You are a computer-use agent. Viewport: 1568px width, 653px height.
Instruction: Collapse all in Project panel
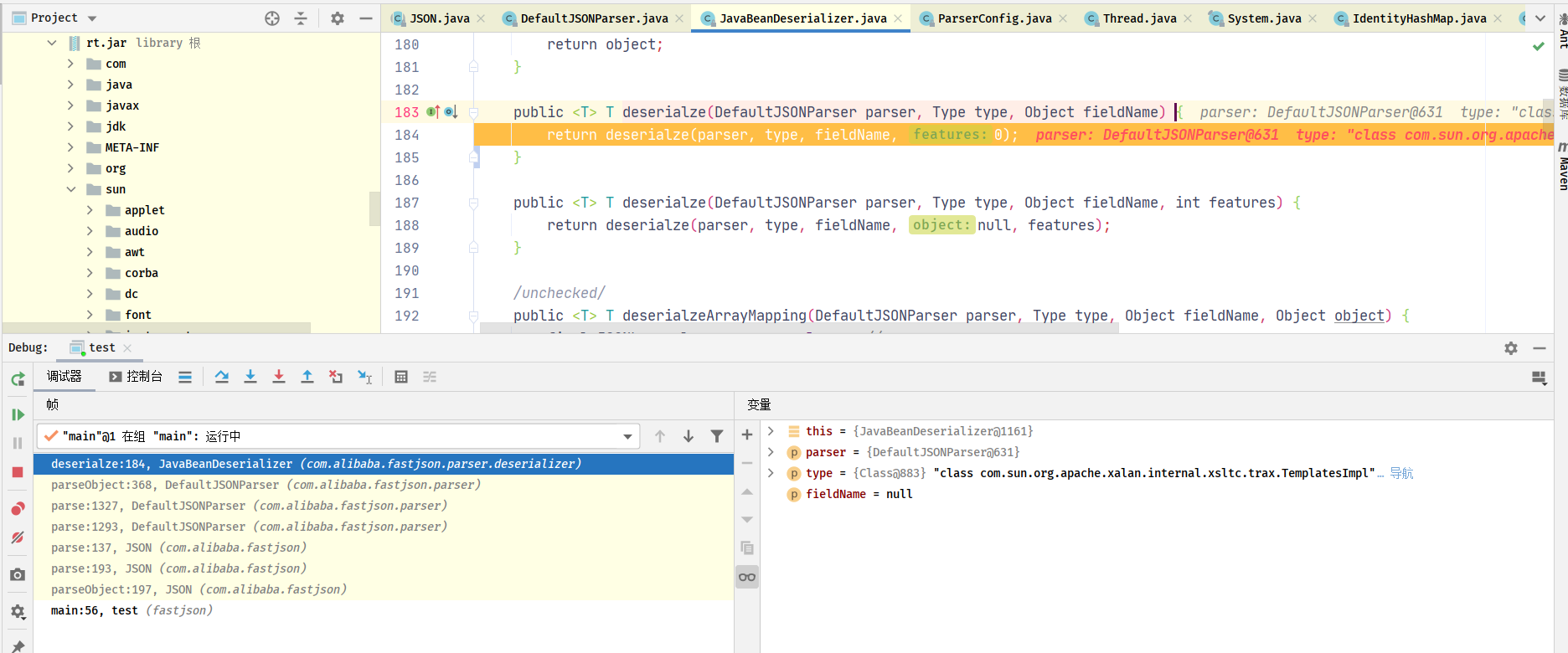(x=301, y=18)
